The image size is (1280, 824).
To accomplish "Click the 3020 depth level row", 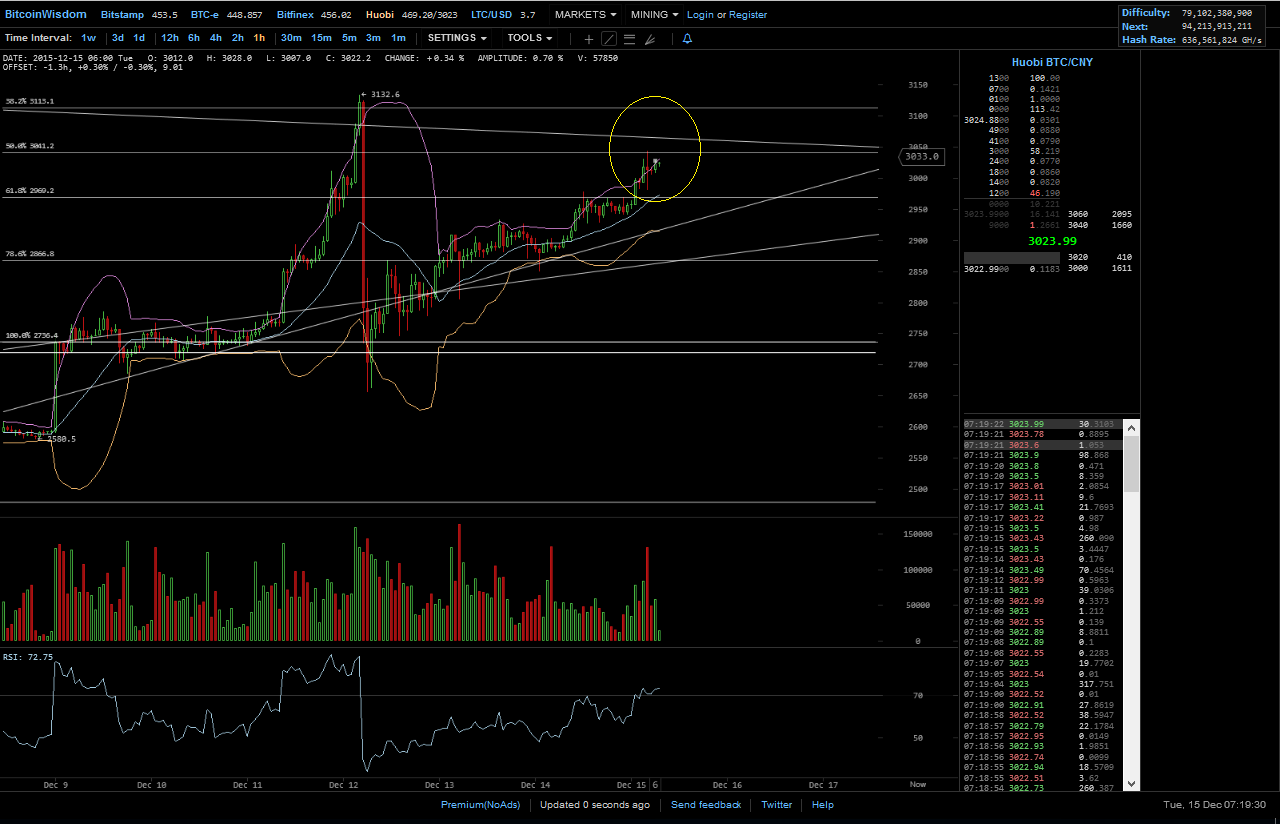I will (1098, 258).
